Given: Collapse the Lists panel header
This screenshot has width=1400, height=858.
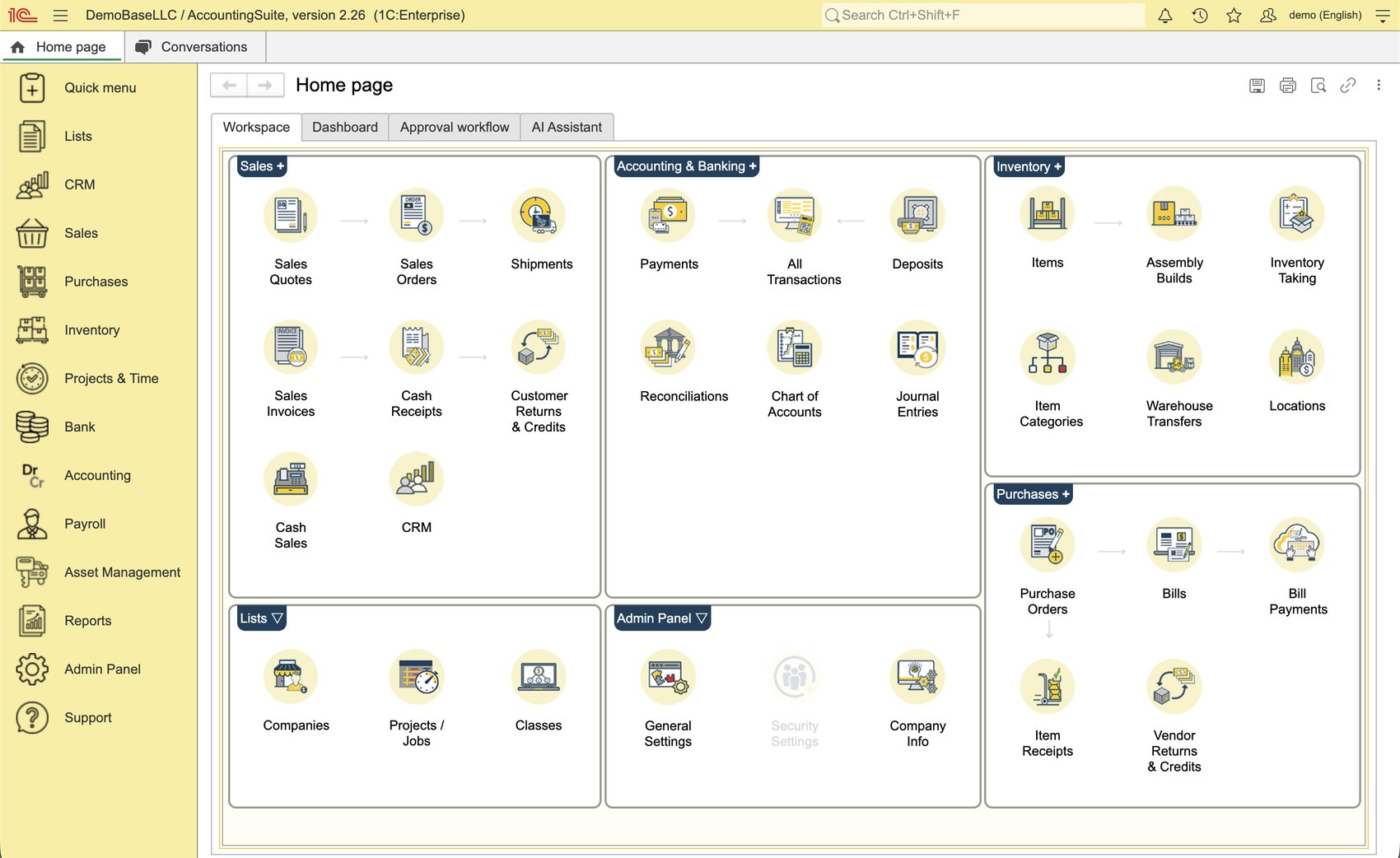Looking at the screenshot, I should click(x=261, y=618).
